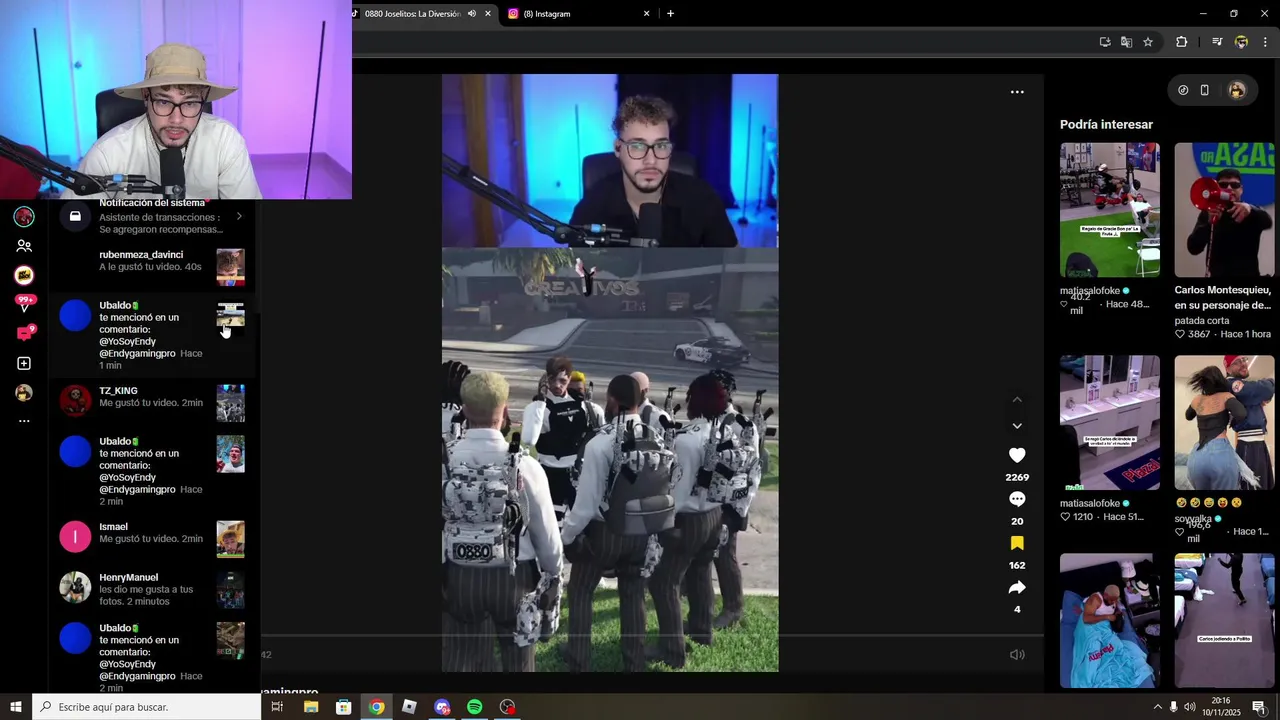Open matiasalofoke suggested video with 40.2 mil likes
The height and width of the screenshot is (720, 1280).
[x=1110, y=210]
